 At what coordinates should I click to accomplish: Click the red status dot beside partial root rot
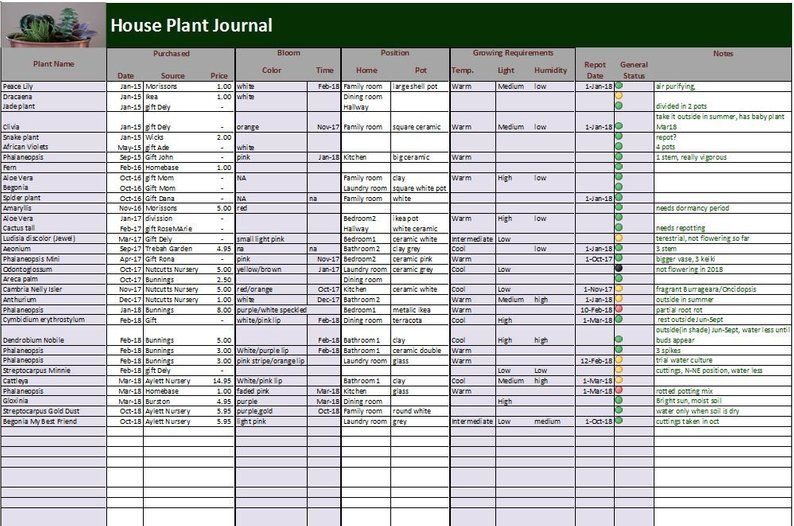618,309
